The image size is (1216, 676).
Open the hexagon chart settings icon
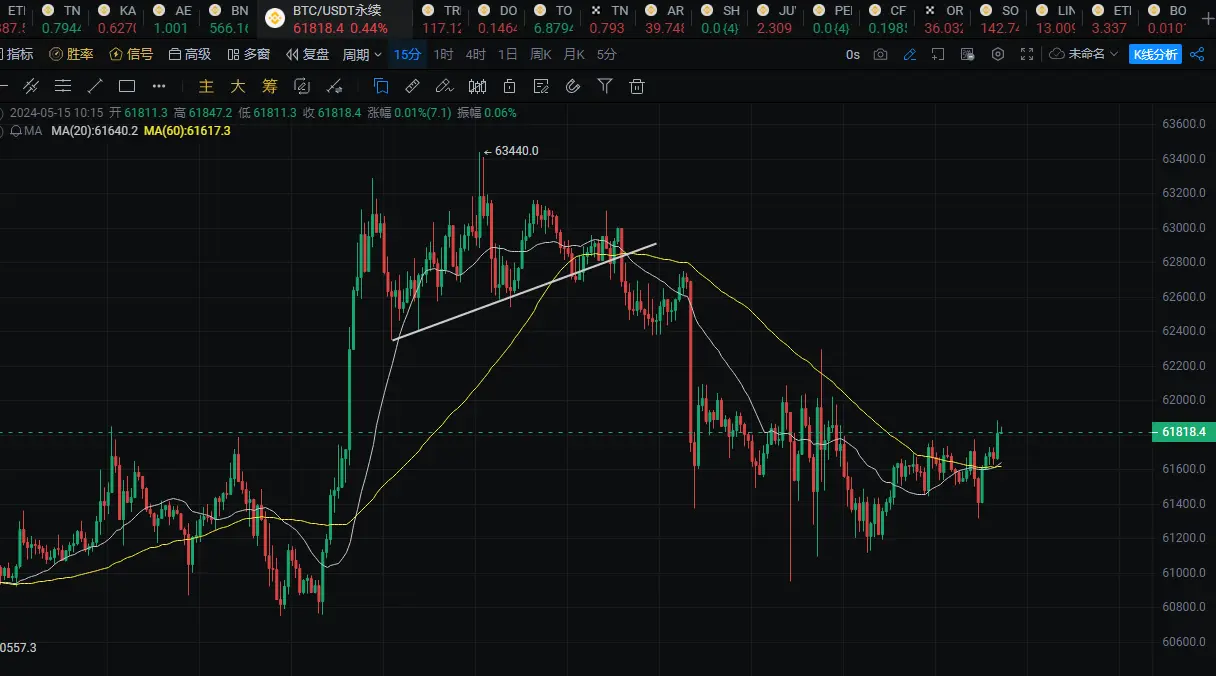pos(997,54)
